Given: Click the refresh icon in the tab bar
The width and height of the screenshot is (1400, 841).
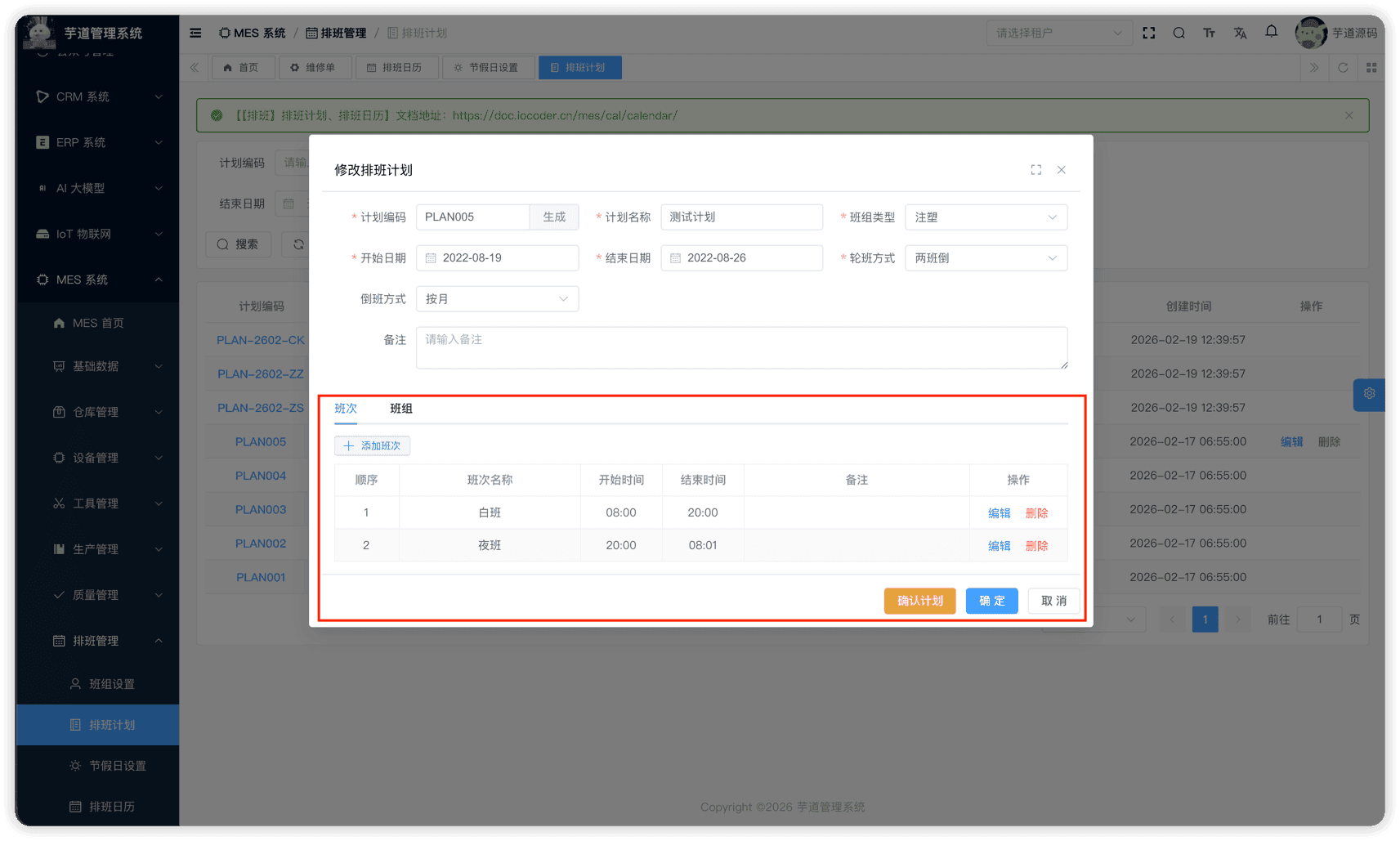Looking at the screenshot, I should click(x=1342, y=68).
